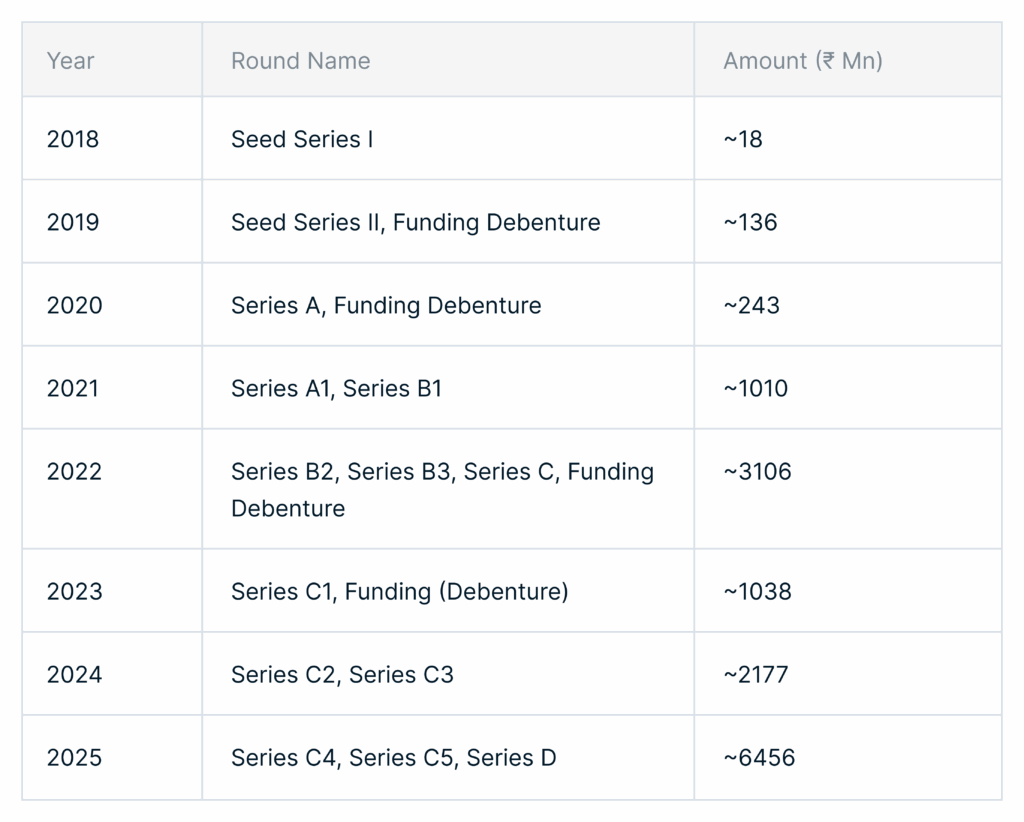Screen dimensions: 1024x822
Task: Select Series A1, Series B1 cell
Action: (448, 387)
